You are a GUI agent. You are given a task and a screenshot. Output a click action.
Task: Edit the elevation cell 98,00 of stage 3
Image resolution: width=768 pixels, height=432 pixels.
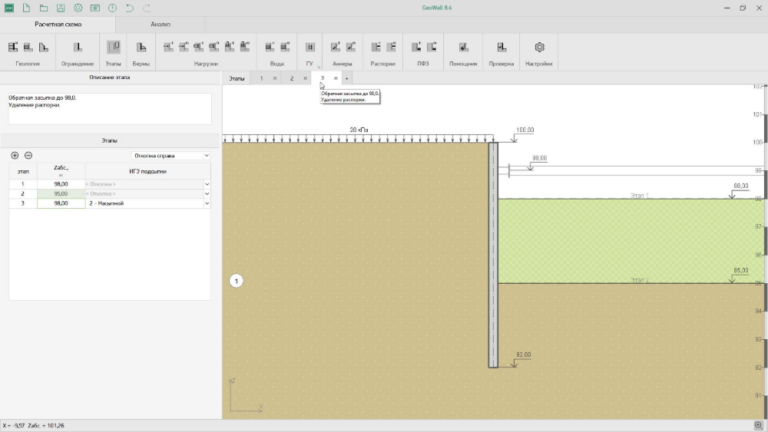tap(61, 203)
